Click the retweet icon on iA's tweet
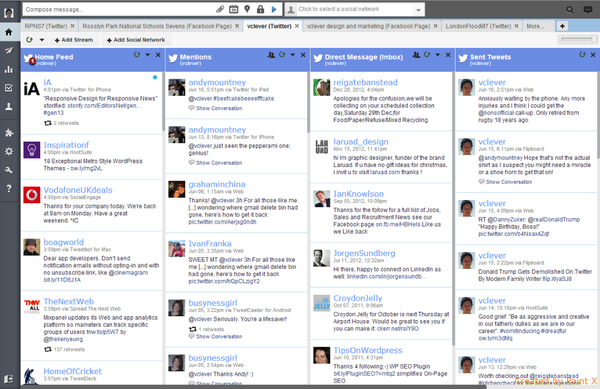This screenshot has height=389, width=600. coord(48,123)
